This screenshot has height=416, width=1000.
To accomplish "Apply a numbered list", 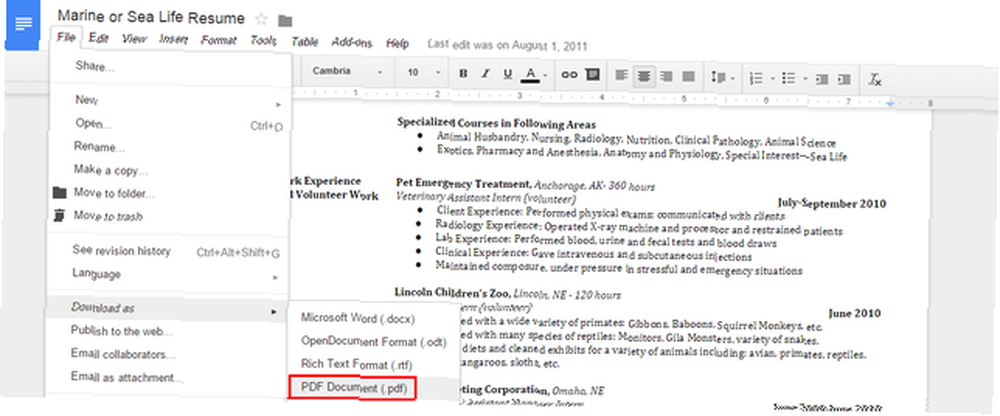I will point(756,78).
